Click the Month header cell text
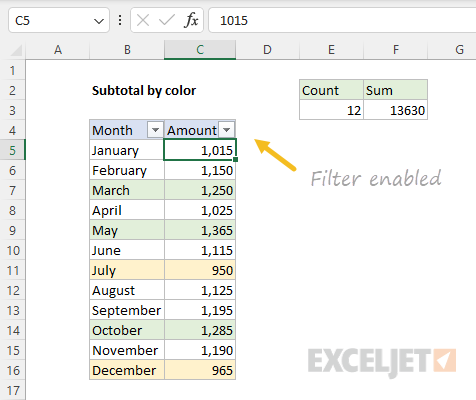 (x=112, y=130)
